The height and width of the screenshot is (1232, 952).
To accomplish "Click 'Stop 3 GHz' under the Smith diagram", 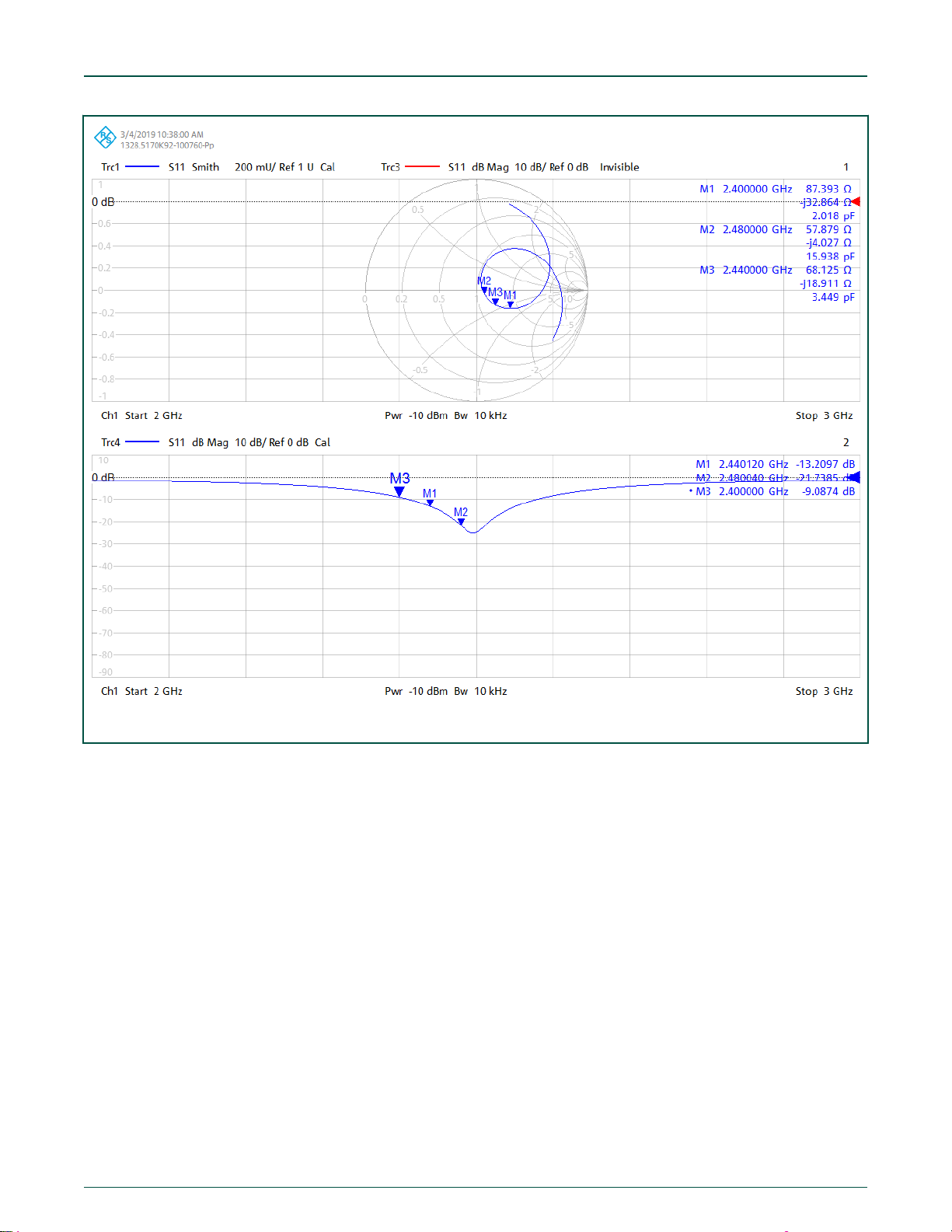I will (x=824, y=416).
